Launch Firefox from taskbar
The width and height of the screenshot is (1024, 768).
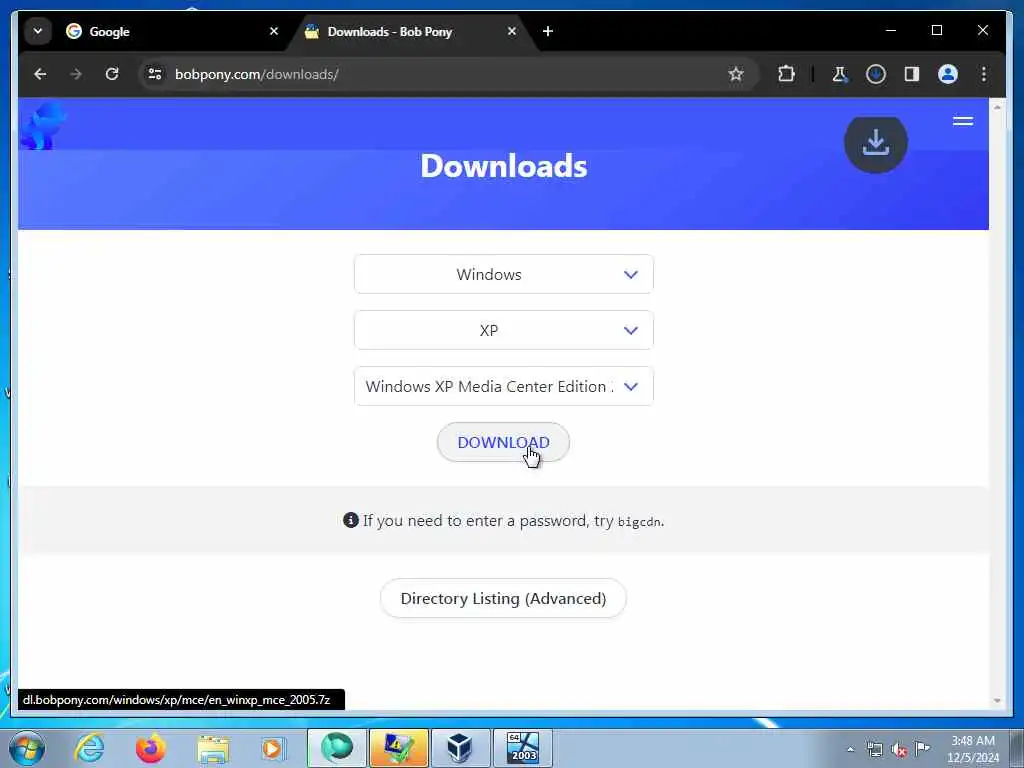click(x=150, y=748)
